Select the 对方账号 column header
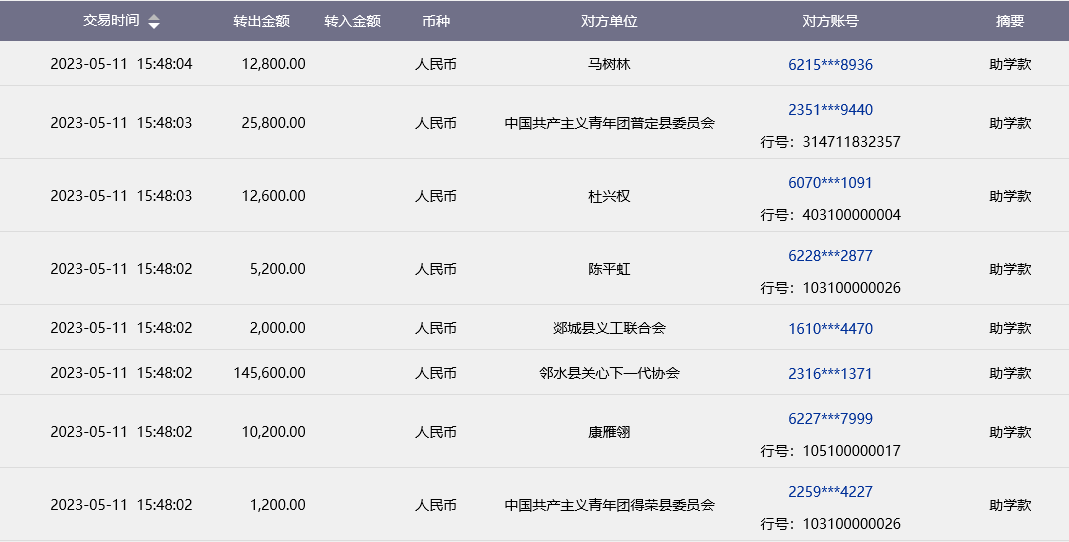 pyautogui.click(x=830, y=21)
